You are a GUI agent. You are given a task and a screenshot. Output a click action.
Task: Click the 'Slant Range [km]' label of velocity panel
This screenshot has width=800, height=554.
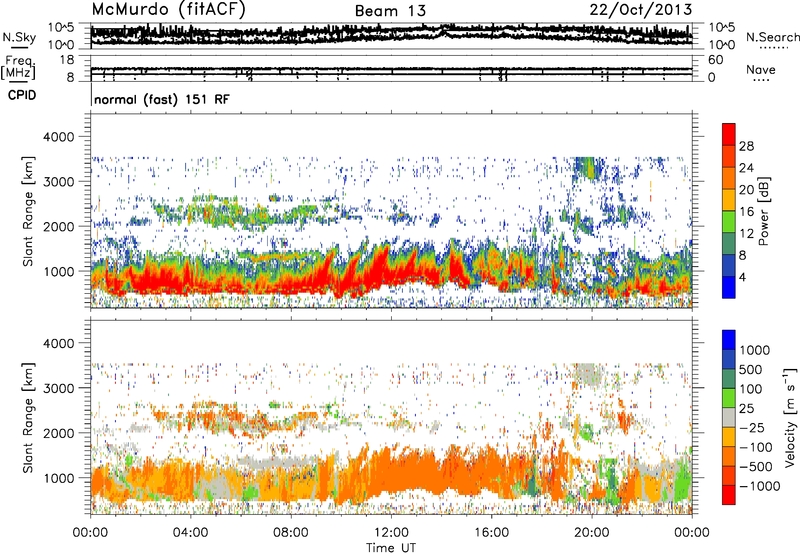pos(29,417)
